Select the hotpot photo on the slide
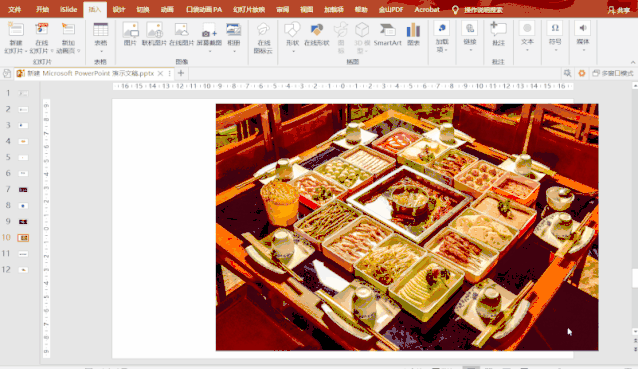 click(407, 227)
